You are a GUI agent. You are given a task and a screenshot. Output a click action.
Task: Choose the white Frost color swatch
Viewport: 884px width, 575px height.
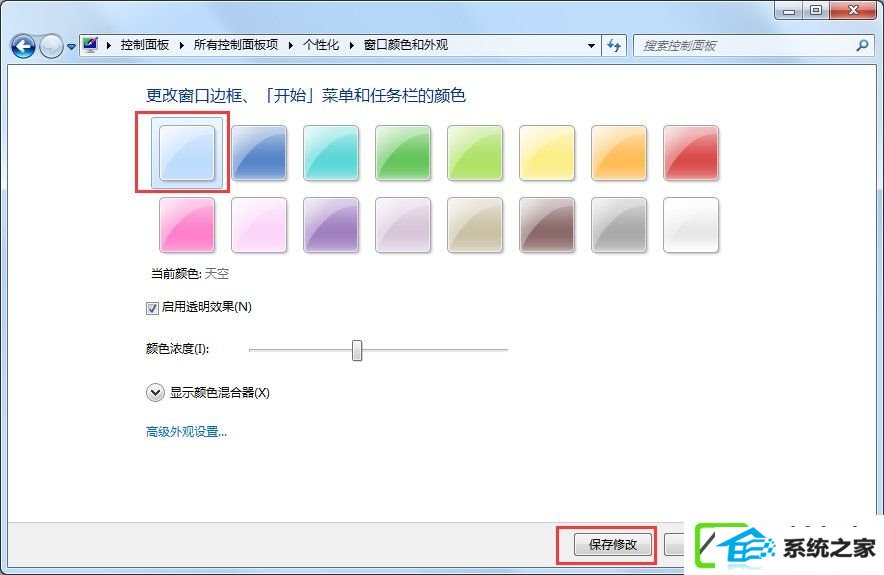coord(691,224)
